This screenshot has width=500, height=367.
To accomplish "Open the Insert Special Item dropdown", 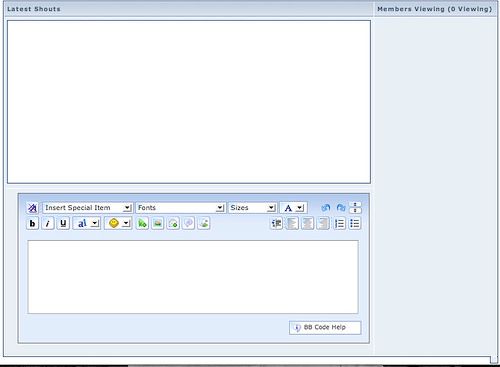I will (x=88, y=208).
